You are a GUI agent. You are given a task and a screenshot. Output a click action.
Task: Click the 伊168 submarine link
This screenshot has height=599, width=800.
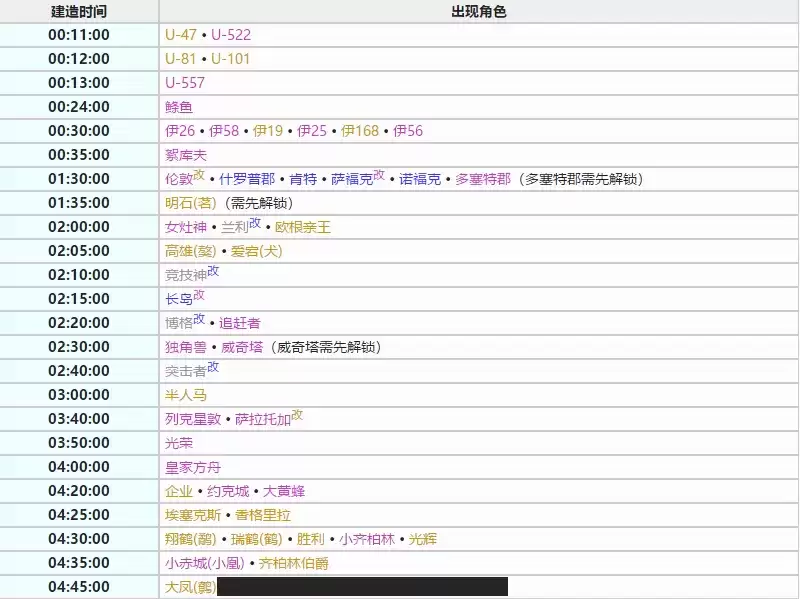click(x=360, y=131)
